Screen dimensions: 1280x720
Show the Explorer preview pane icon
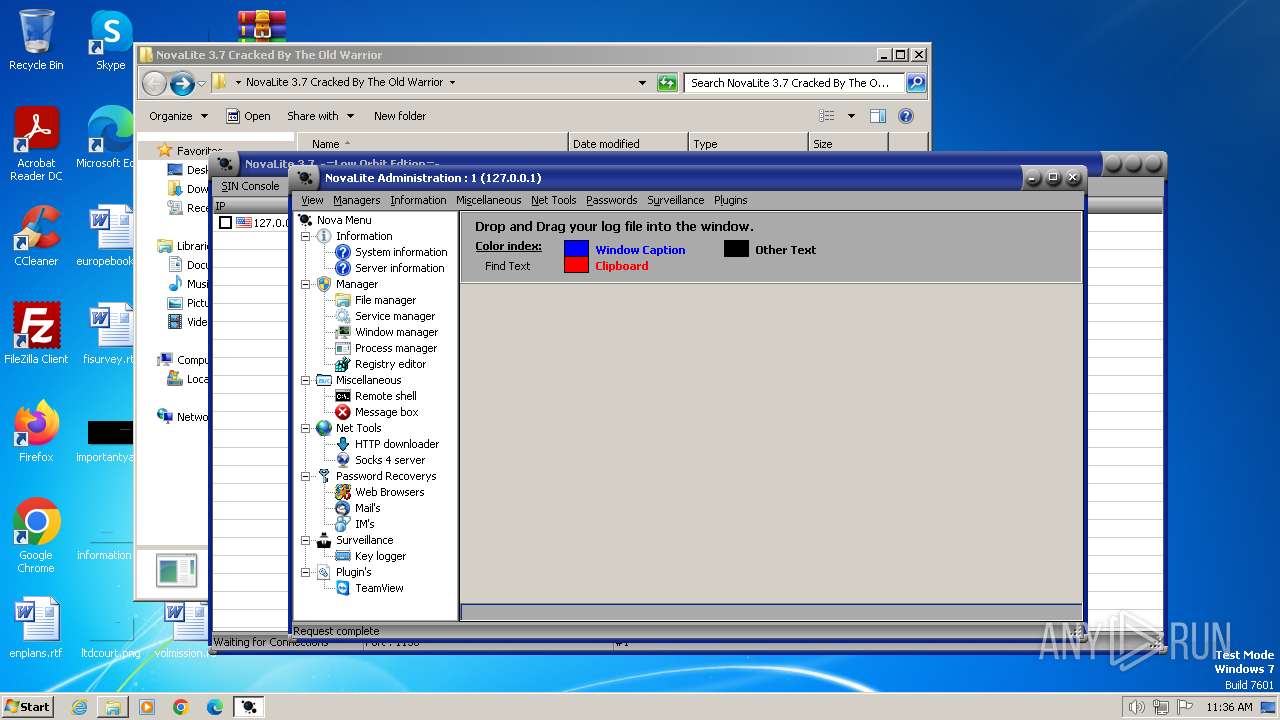tap(878, 116)
